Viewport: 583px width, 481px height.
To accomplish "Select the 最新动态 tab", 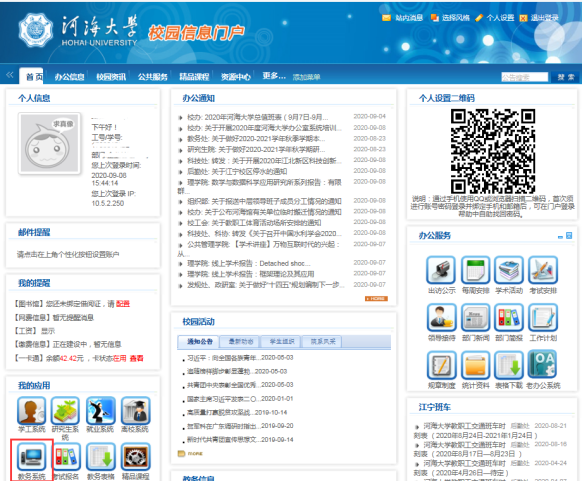I will click(241, 341).
